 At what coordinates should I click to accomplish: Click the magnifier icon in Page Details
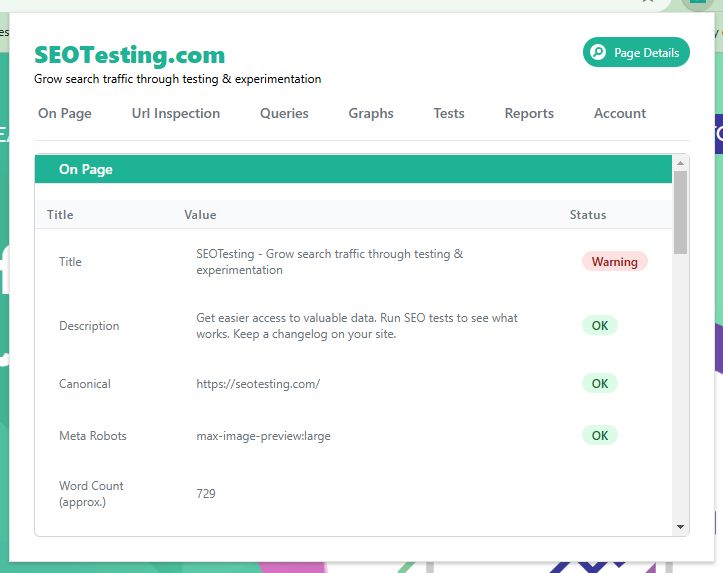tap(598, 52)
